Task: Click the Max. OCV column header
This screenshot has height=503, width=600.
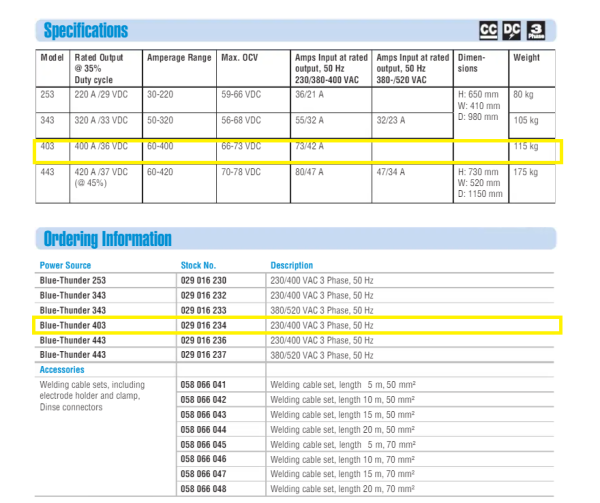Action: coord(240,58)
